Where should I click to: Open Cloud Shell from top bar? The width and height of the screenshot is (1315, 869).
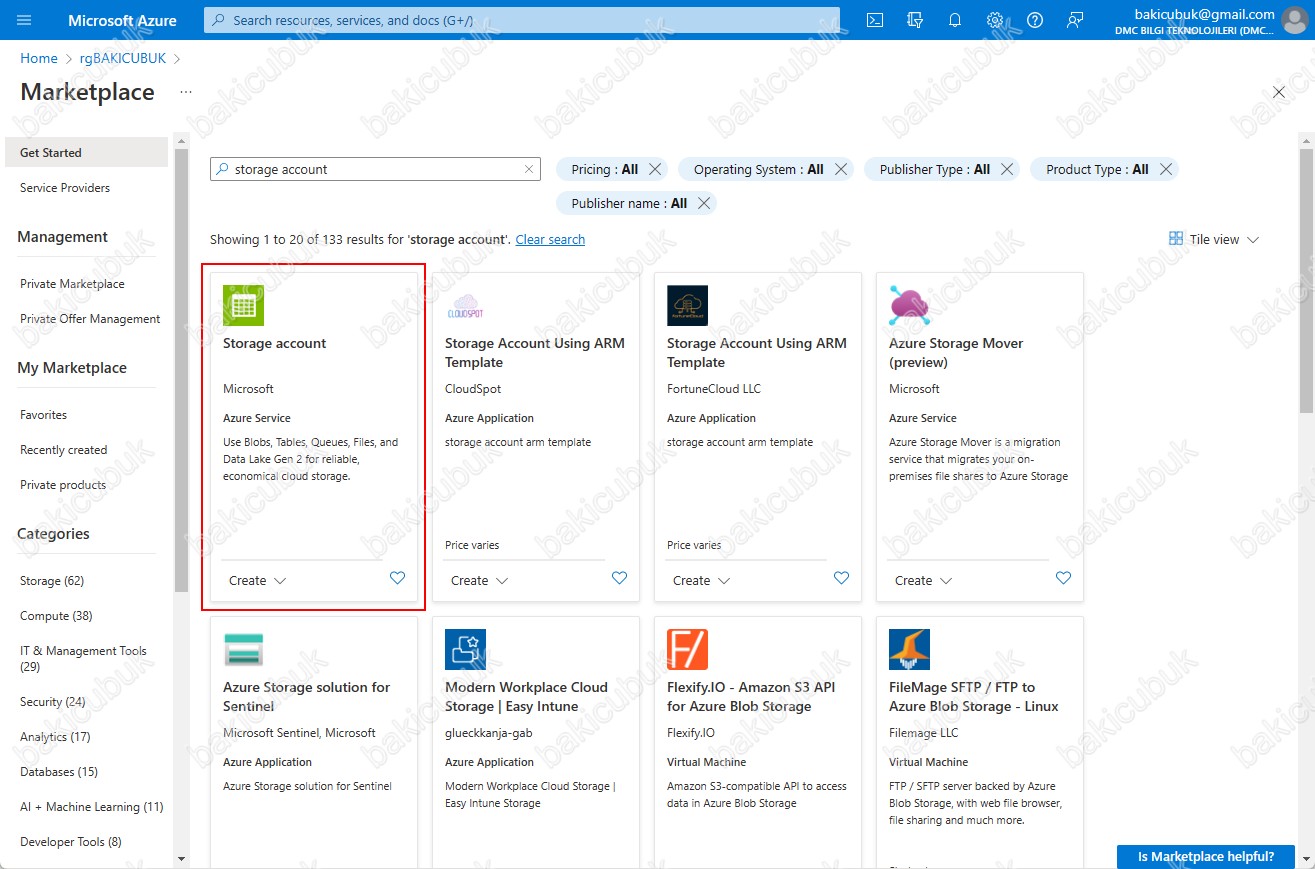875,20
